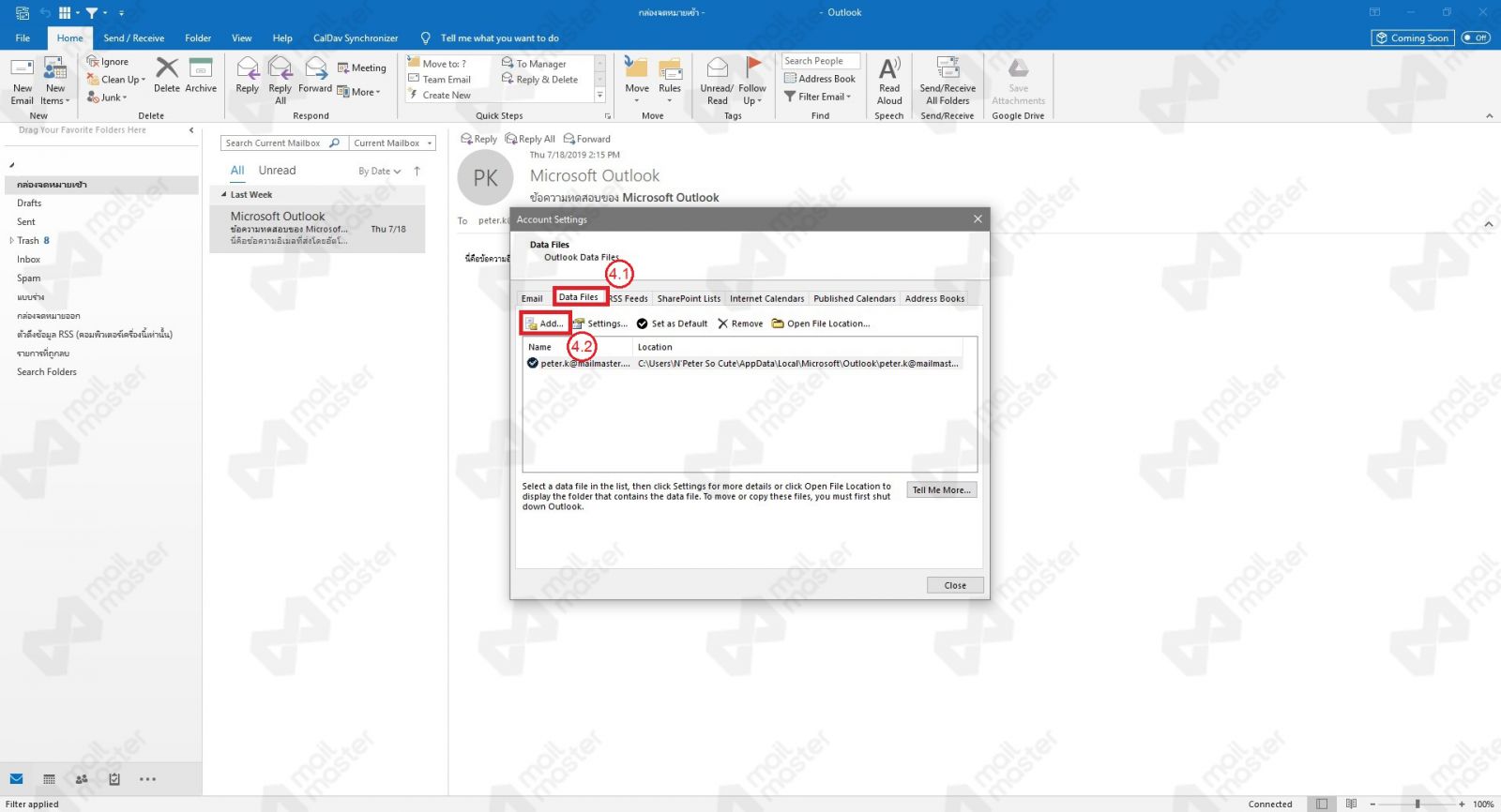Switch to the Tasks view icon
Screen dimensions: 1501x812
tap(114, 779)
